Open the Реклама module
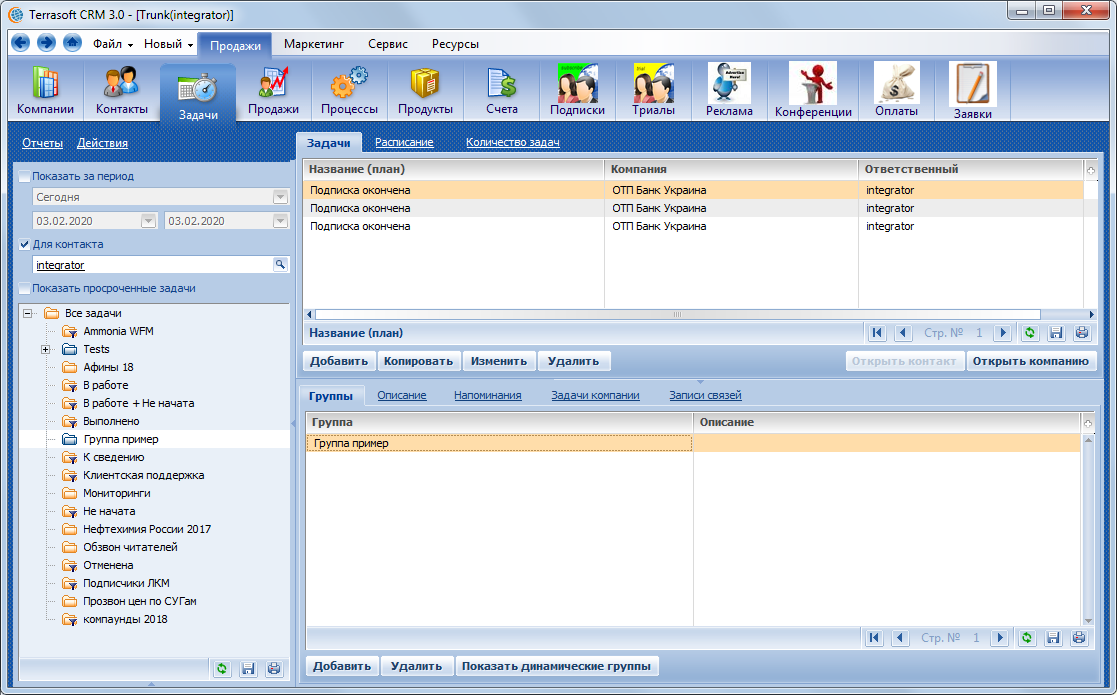This screenshot has height=695, width=1117. coord(729,90)
